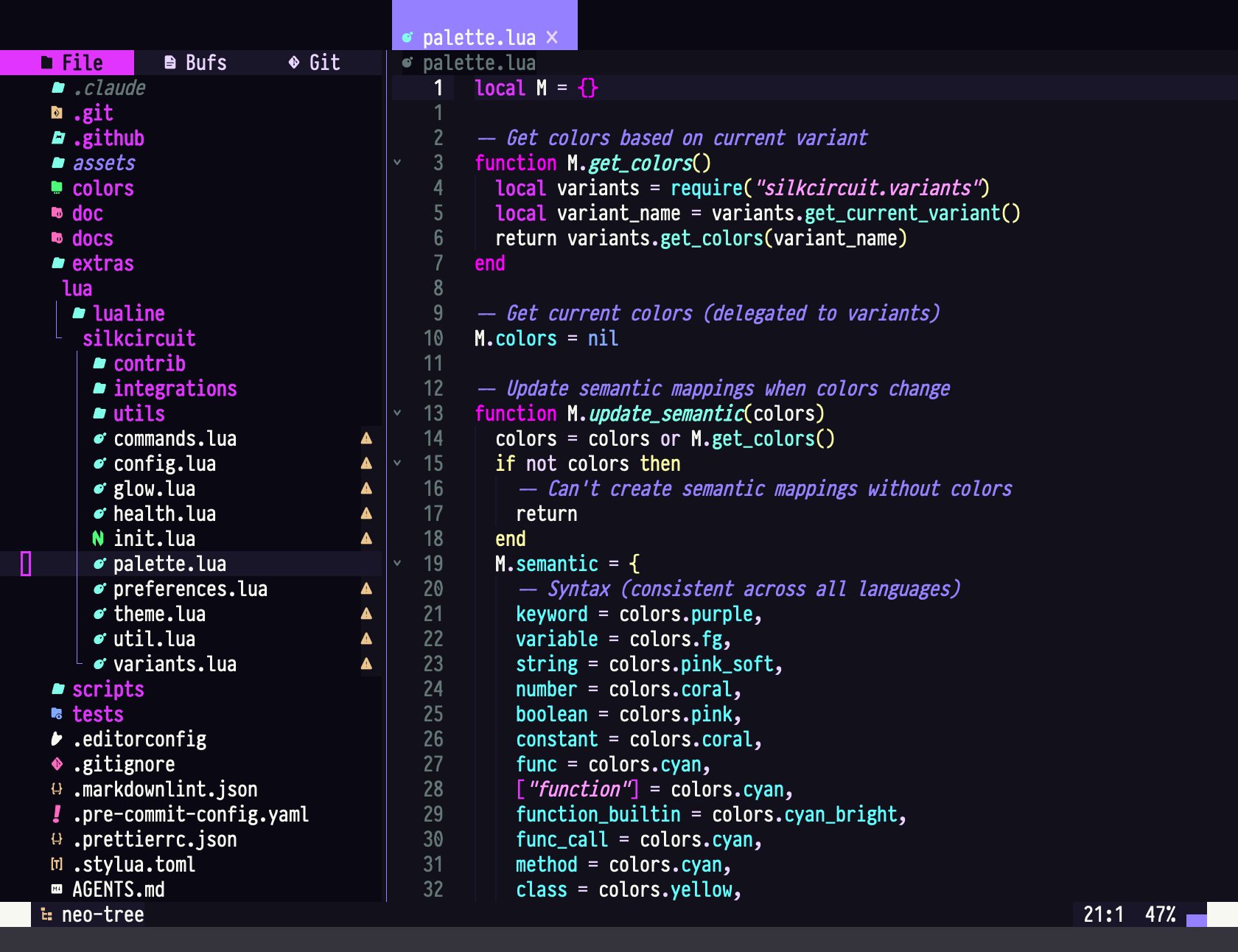Click the TOML icon beside .stylua.toml

[x=57, y=864]
